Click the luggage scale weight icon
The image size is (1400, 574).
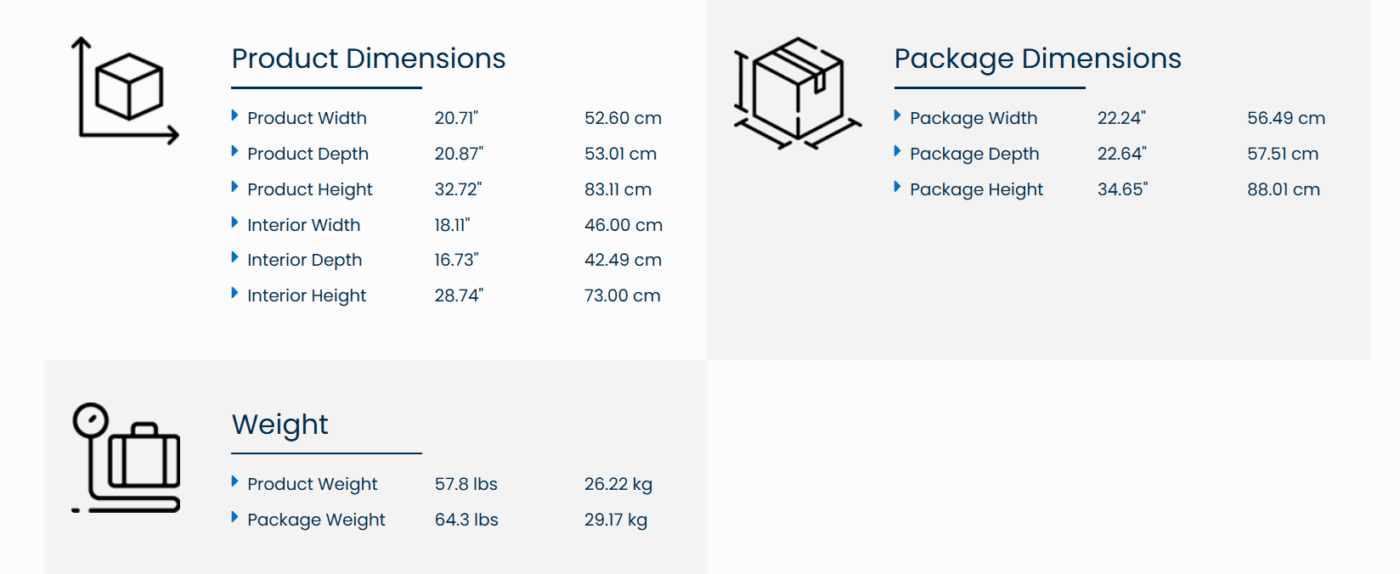click(127, 459)
